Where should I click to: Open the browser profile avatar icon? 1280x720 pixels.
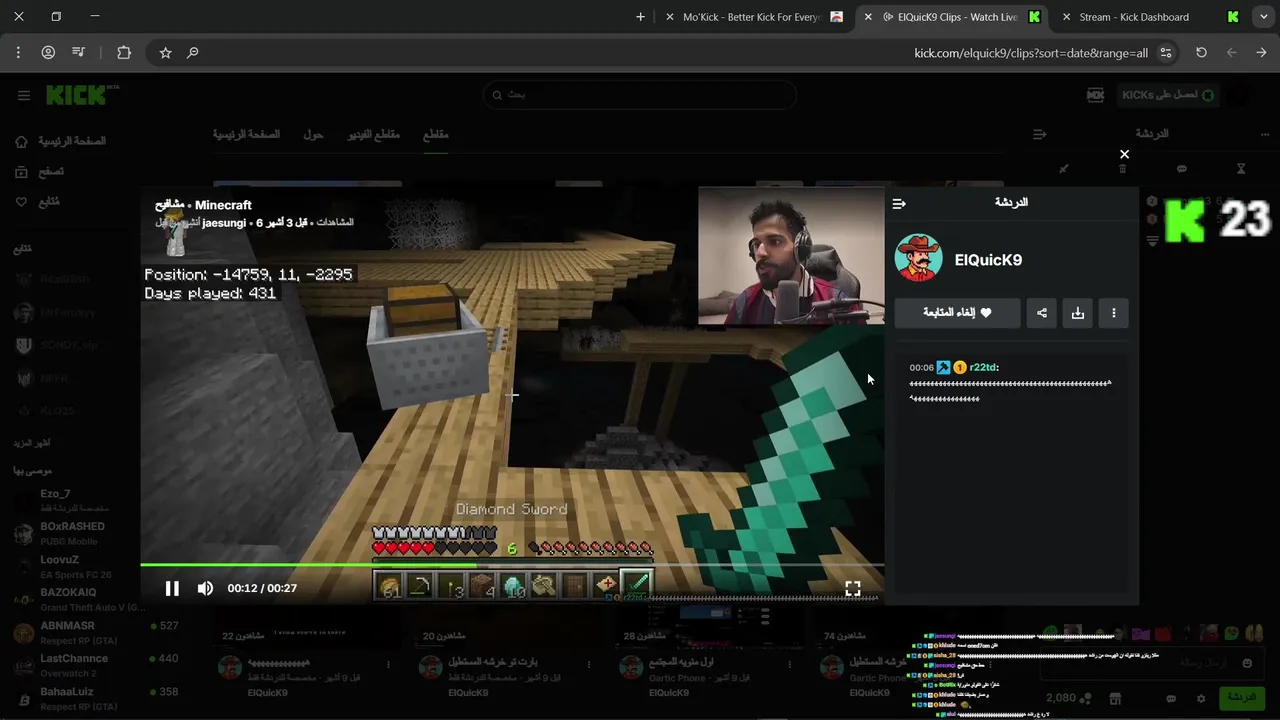pos(48,53)
